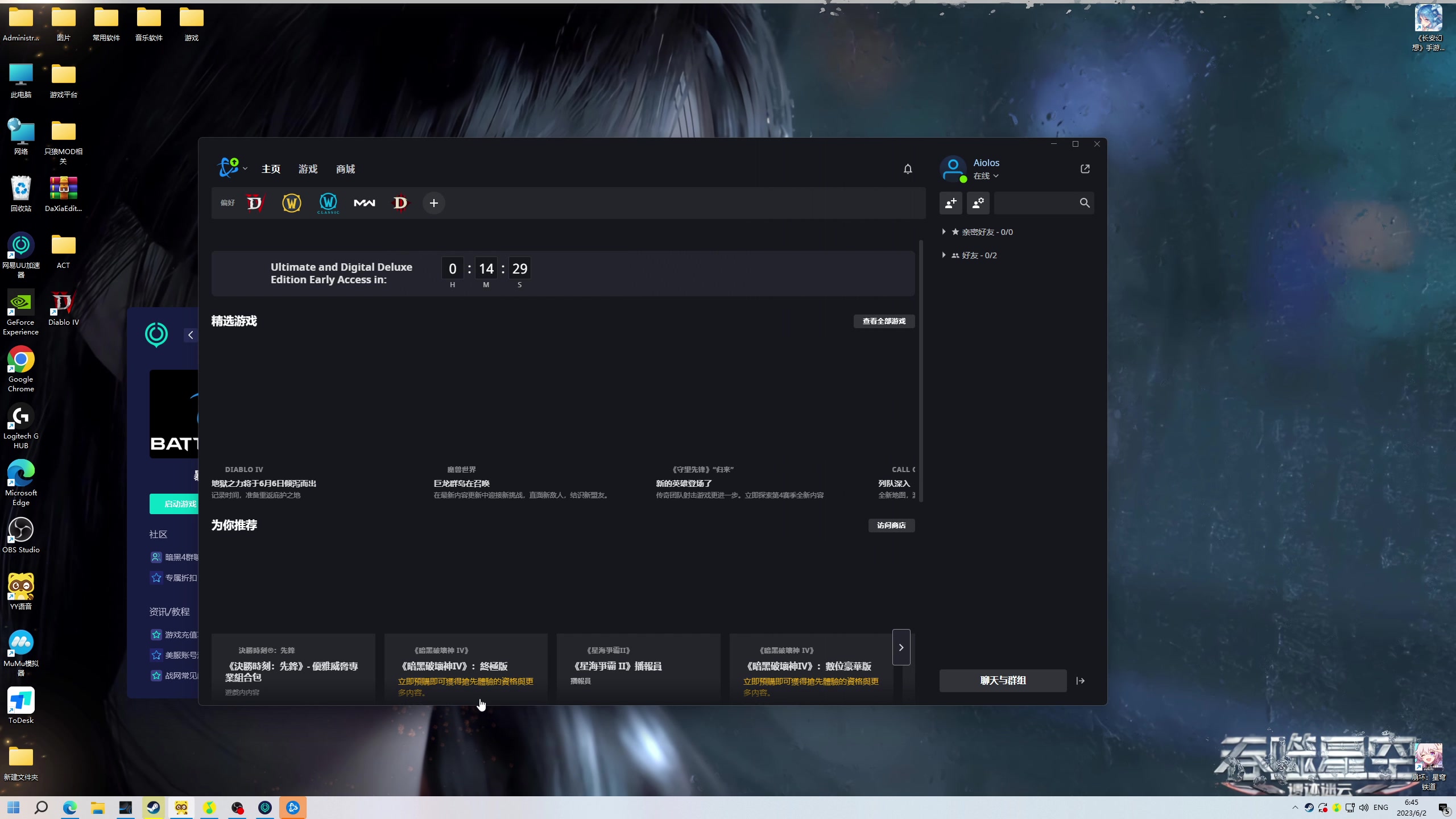Click the add friend icon
Image resolution: width=1456 pixels, height=819 pixels.
click(951, 203)
